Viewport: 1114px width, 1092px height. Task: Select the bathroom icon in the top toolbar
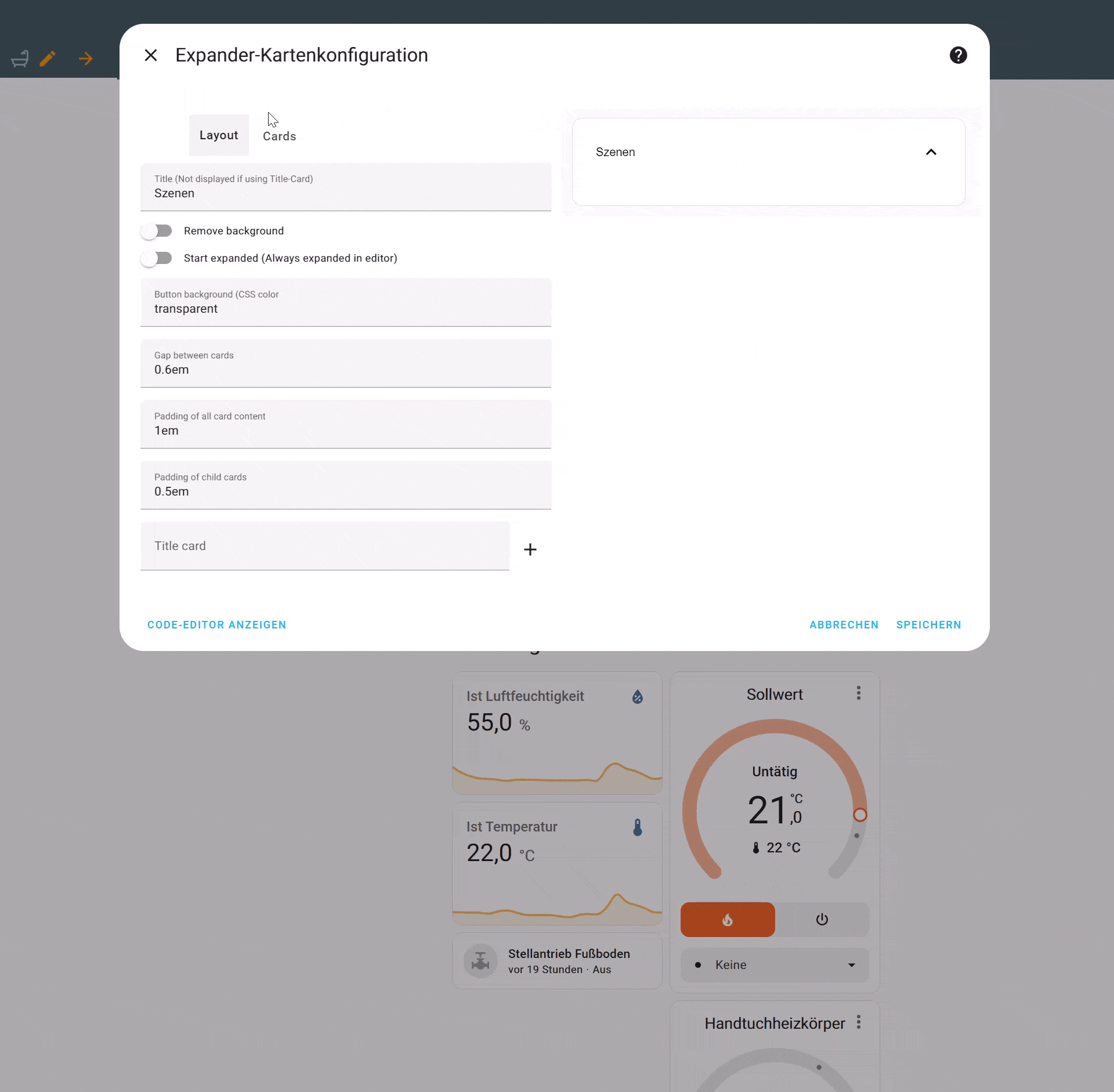19,58
